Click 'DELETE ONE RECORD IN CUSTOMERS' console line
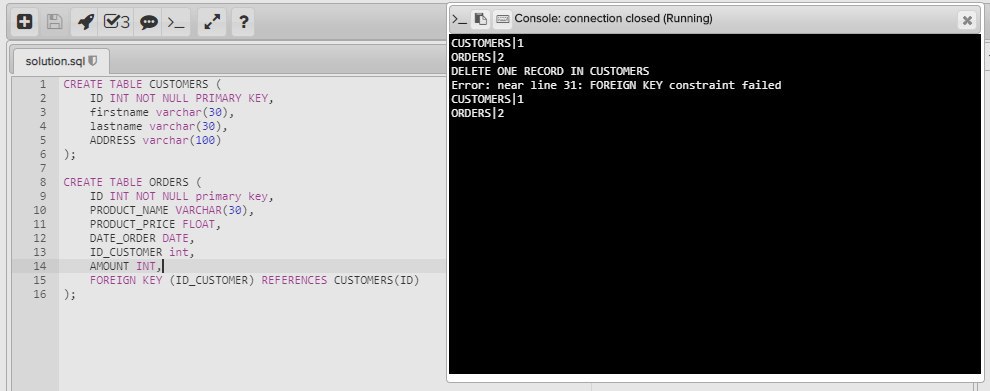 coord(550,71)
